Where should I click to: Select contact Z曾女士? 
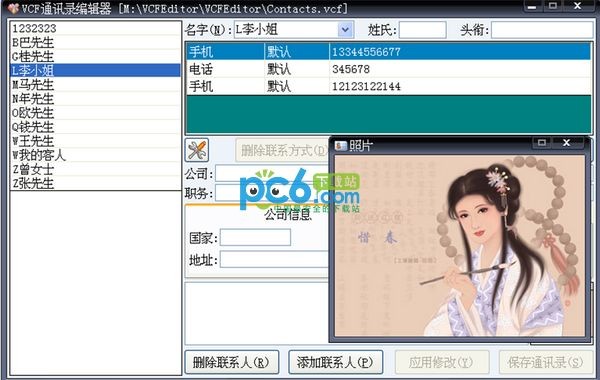click(x=96, y=170)
